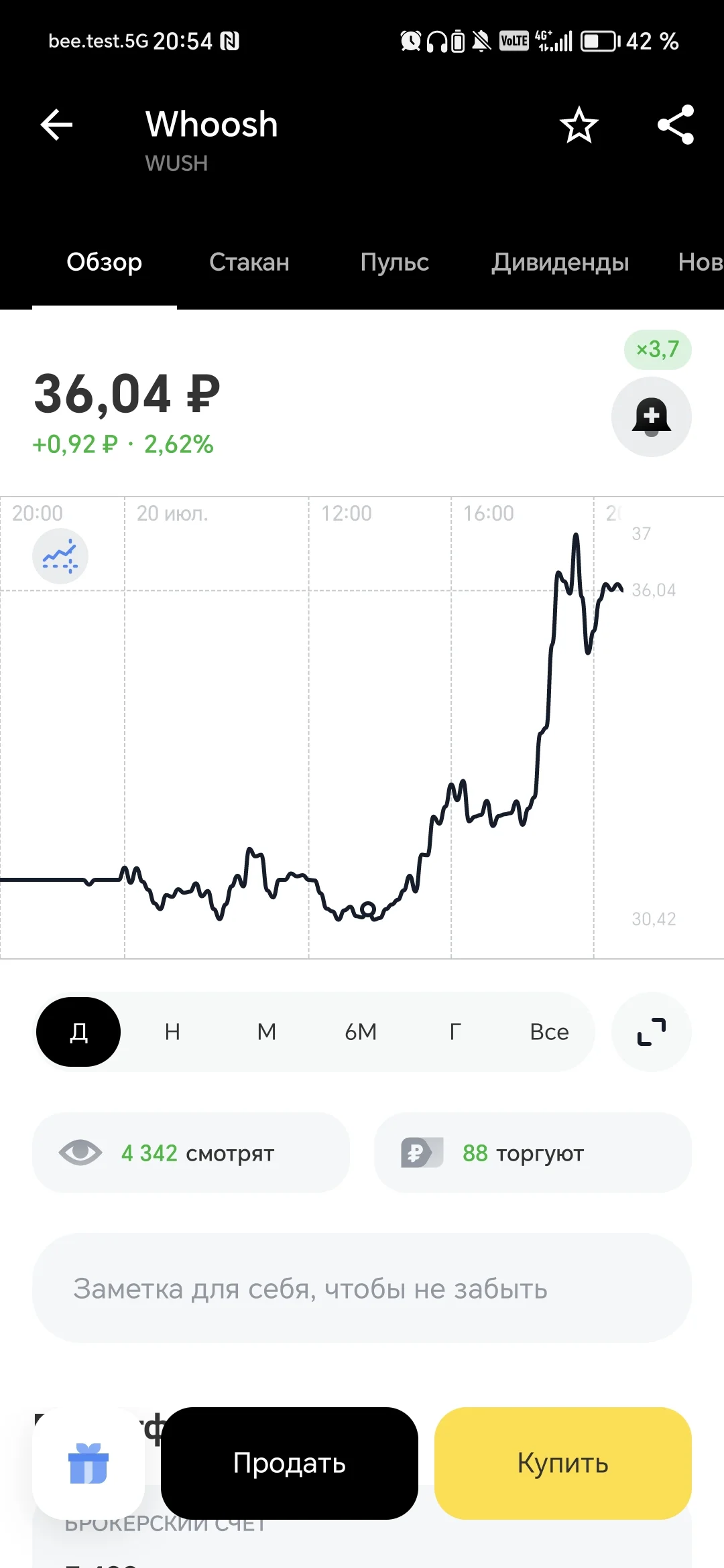The width and height of the screenshot is (724, 1568).
Task: Add Whoosh to favorites with star
Action: 579,125
